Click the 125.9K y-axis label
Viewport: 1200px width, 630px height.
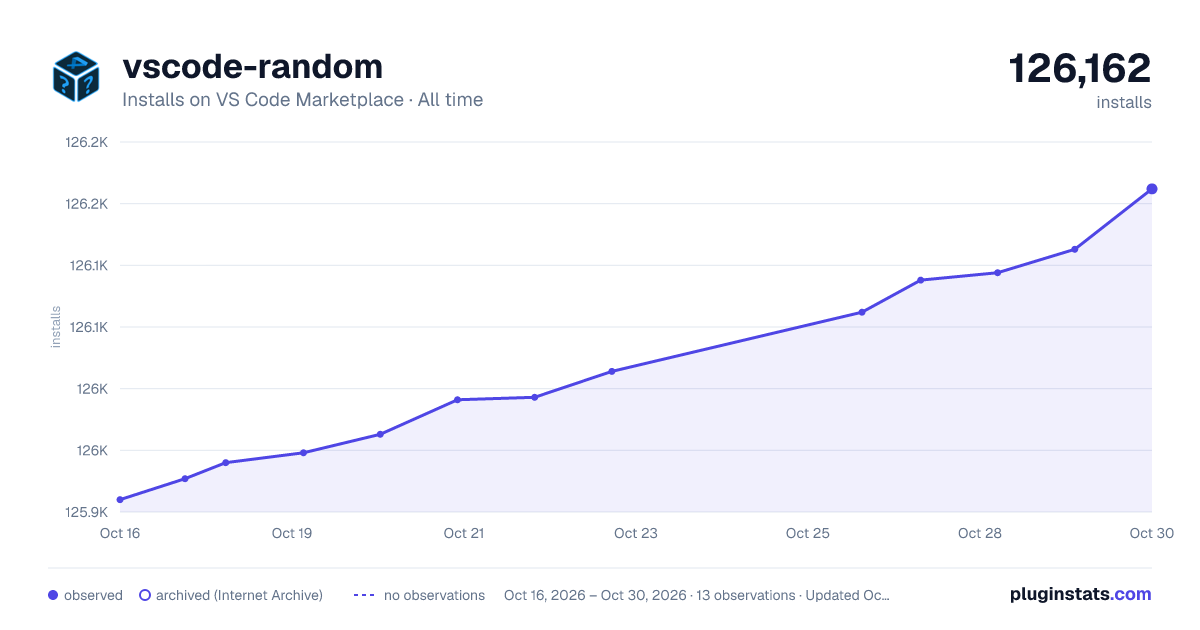point(86,512)
